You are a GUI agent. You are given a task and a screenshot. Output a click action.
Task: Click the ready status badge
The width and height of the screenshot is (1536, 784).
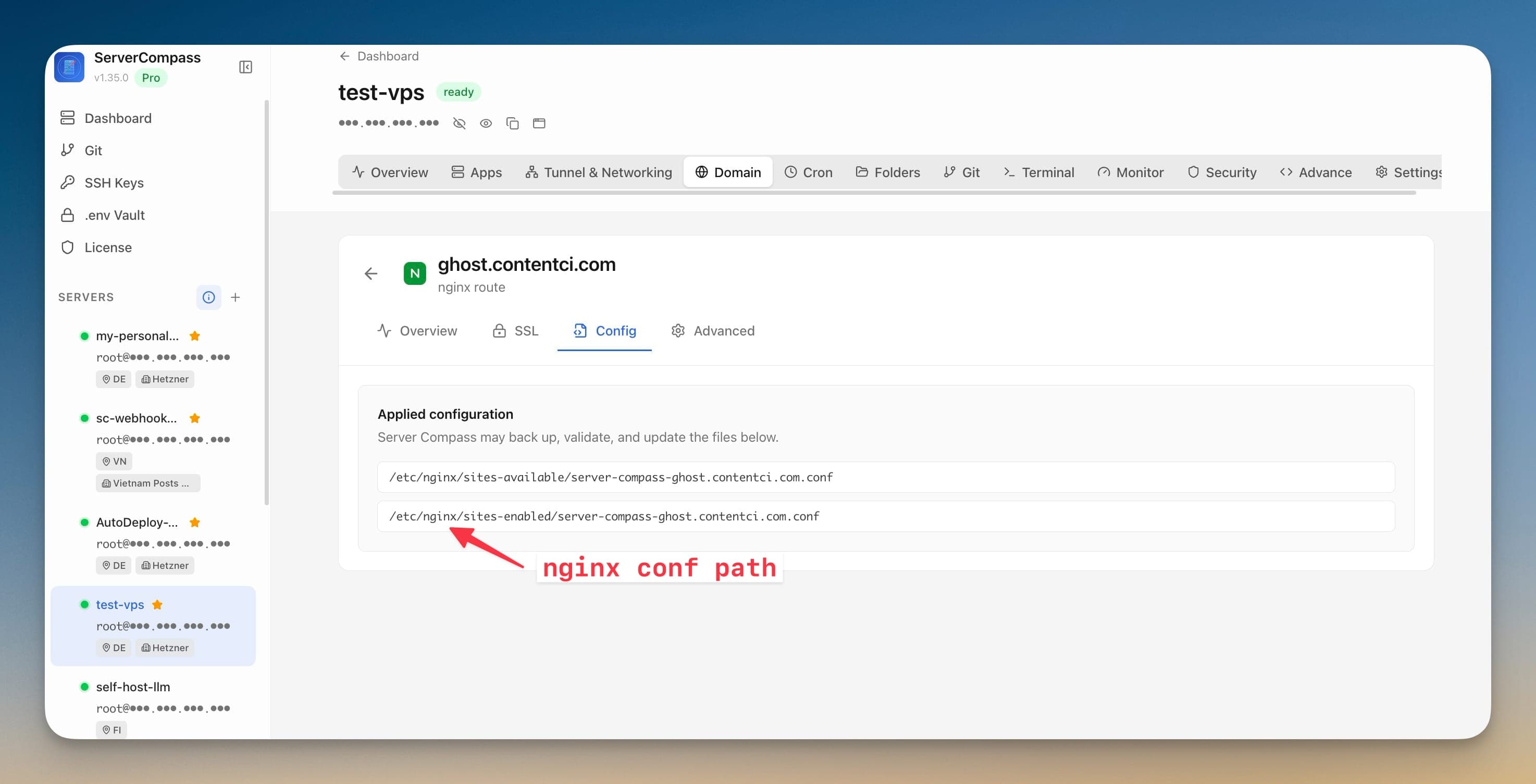pos(459,92)
